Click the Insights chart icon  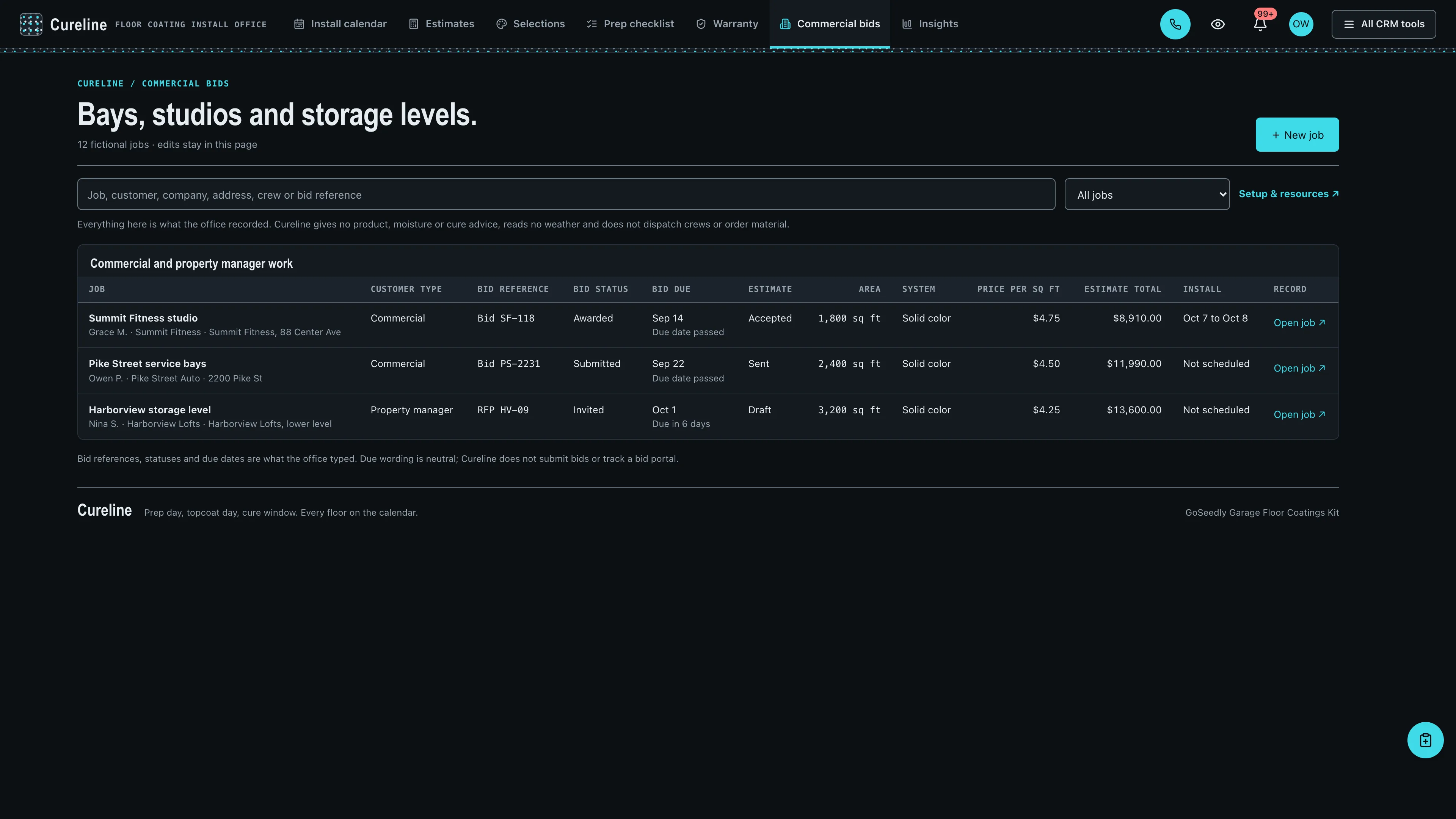click(907, 24)
